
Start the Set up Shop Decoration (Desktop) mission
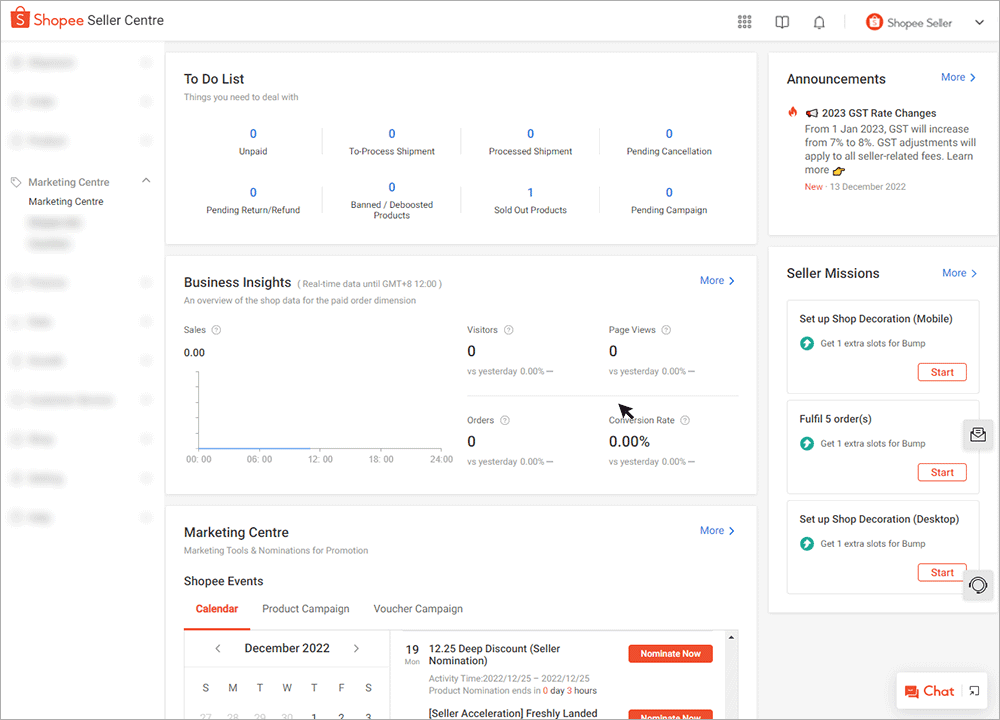point(942,573)
